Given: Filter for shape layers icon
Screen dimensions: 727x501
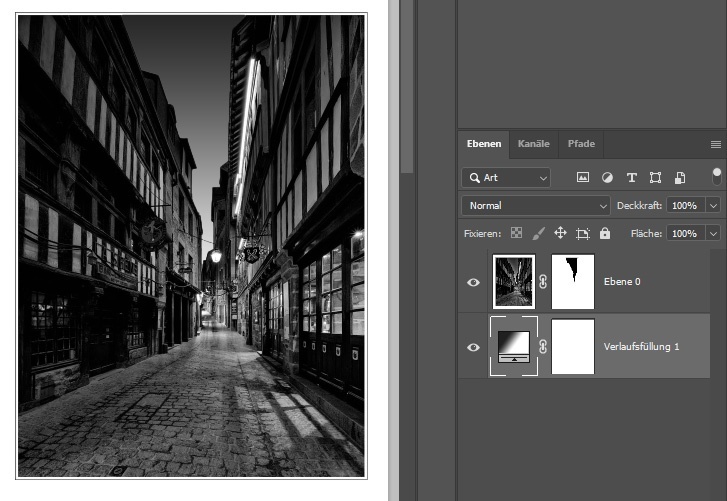Looking at the screenshot, I should (655, 178).
